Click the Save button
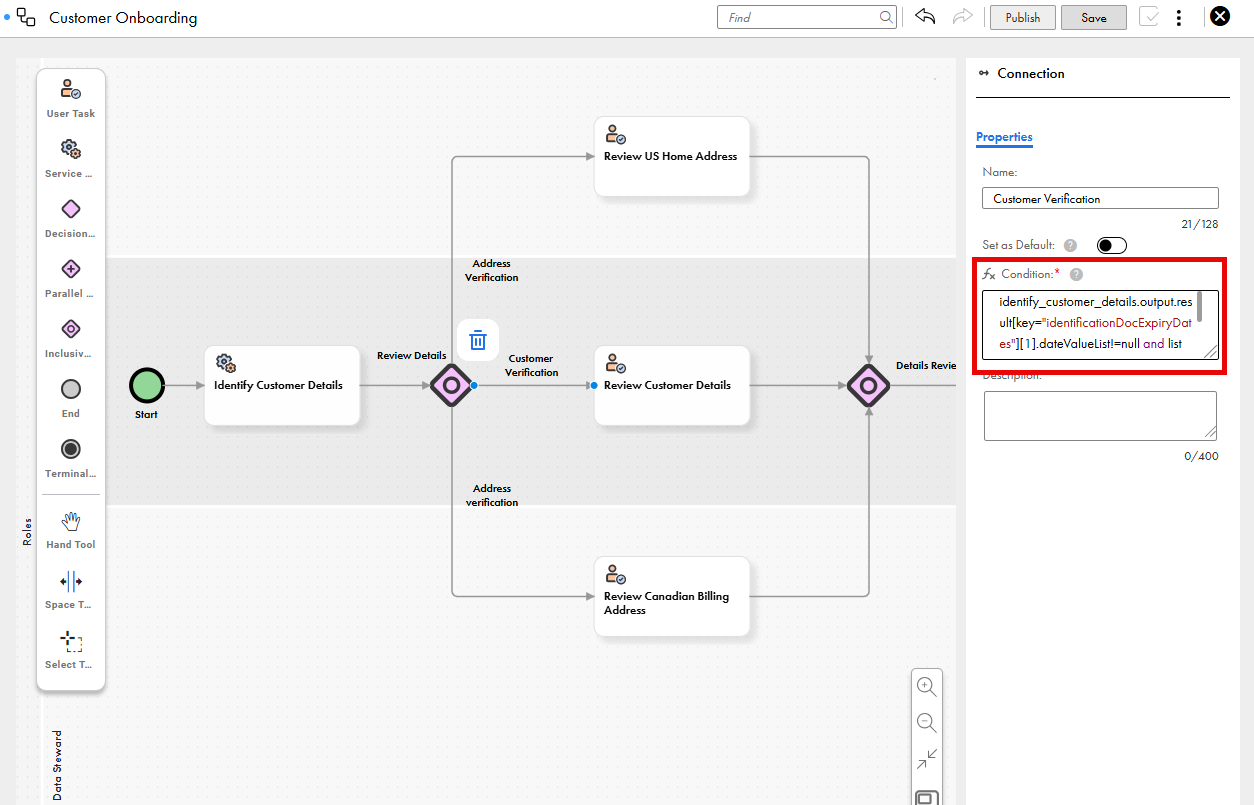 point(1094,17)
